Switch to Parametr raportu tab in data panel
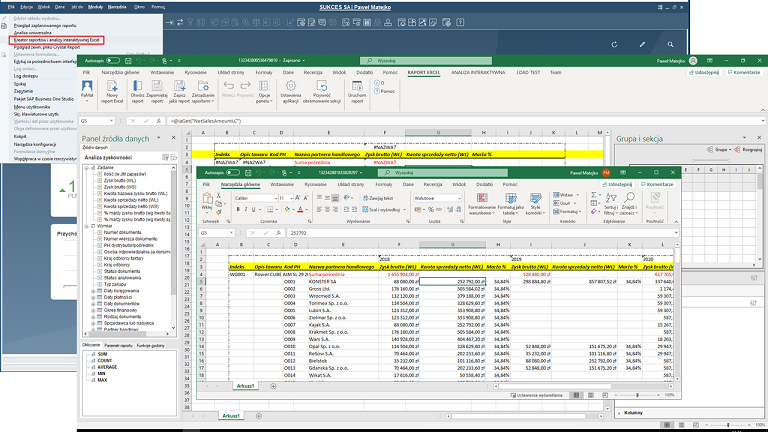Viewport: 768px width, 432px height. point(118,345)
